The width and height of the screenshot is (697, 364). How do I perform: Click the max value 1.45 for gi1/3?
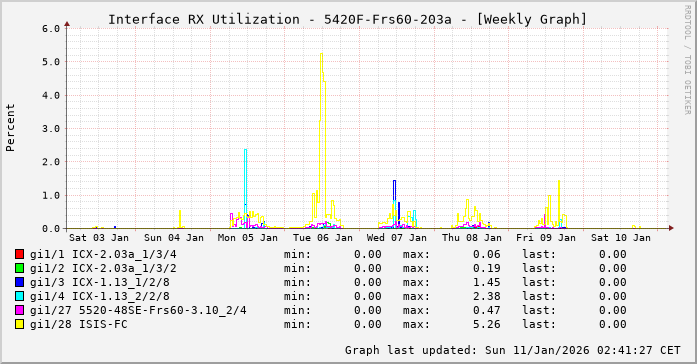pyautogui.click(x=486, y=282)
